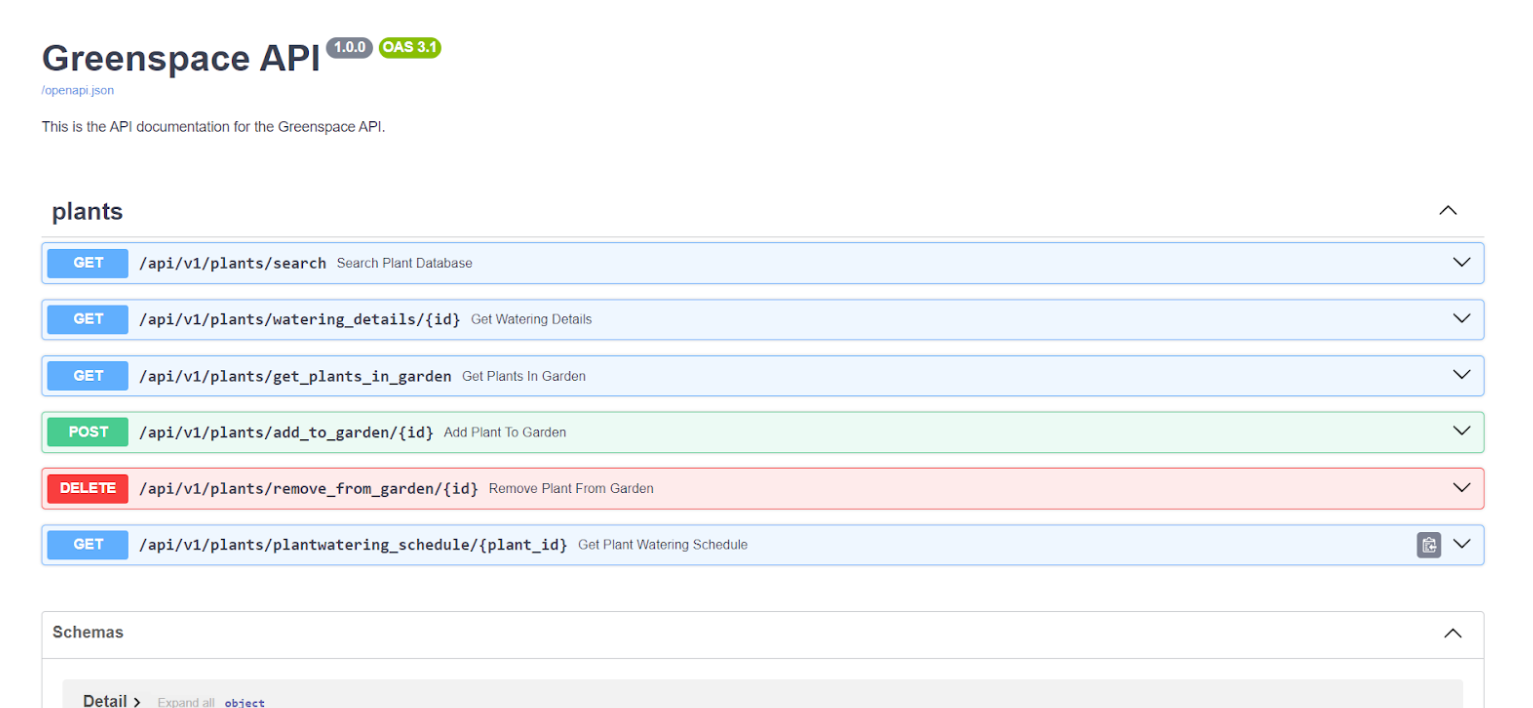Copy the plantwatering_schedule path to clipboard
Screen dimensions: 1533x708
[1429, 545]
